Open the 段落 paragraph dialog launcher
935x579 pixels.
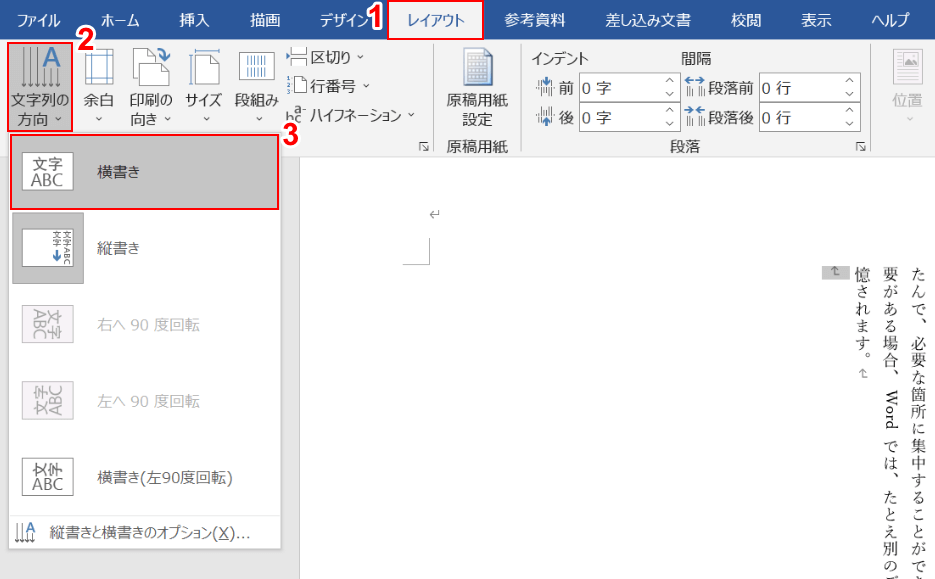pos(860,146)
